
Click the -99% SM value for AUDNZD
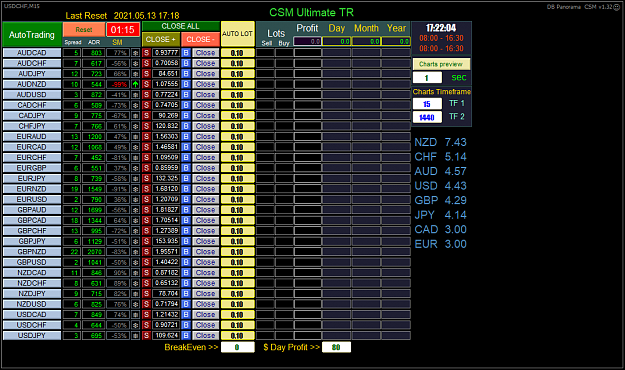pyautogui.click(x=118, y=84)
